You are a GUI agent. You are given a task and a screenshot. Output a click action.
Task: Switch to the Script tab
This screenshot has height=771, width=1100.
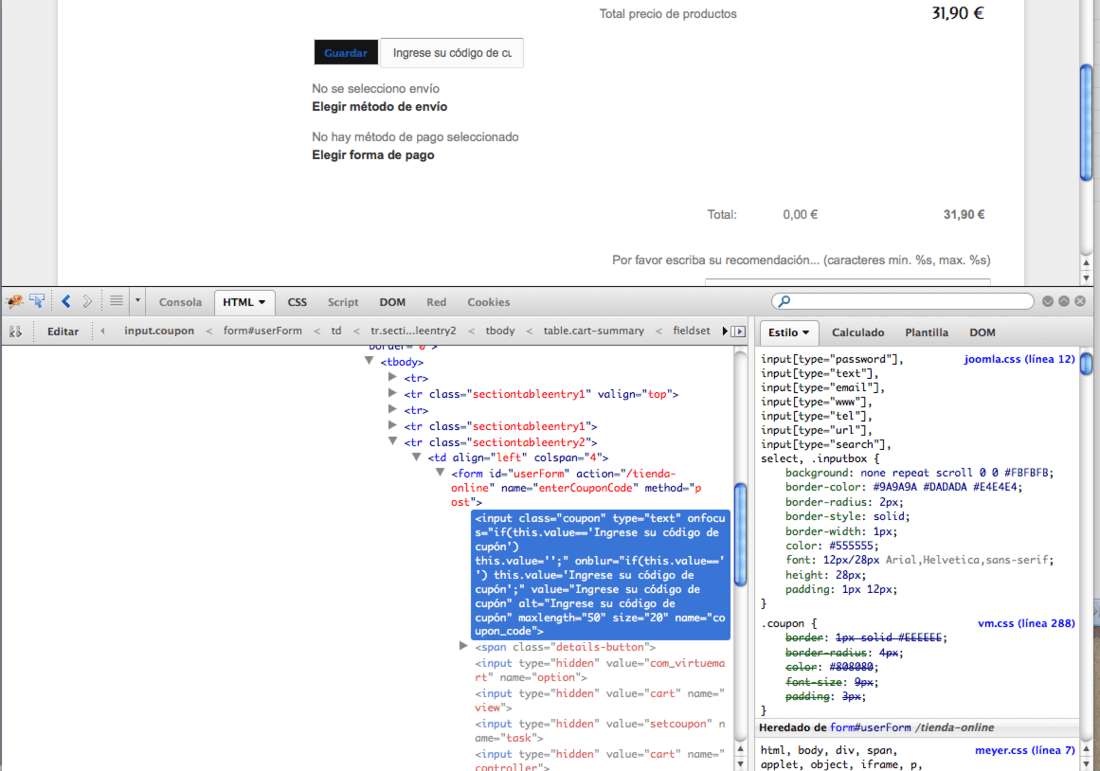(x=343, y=302)
